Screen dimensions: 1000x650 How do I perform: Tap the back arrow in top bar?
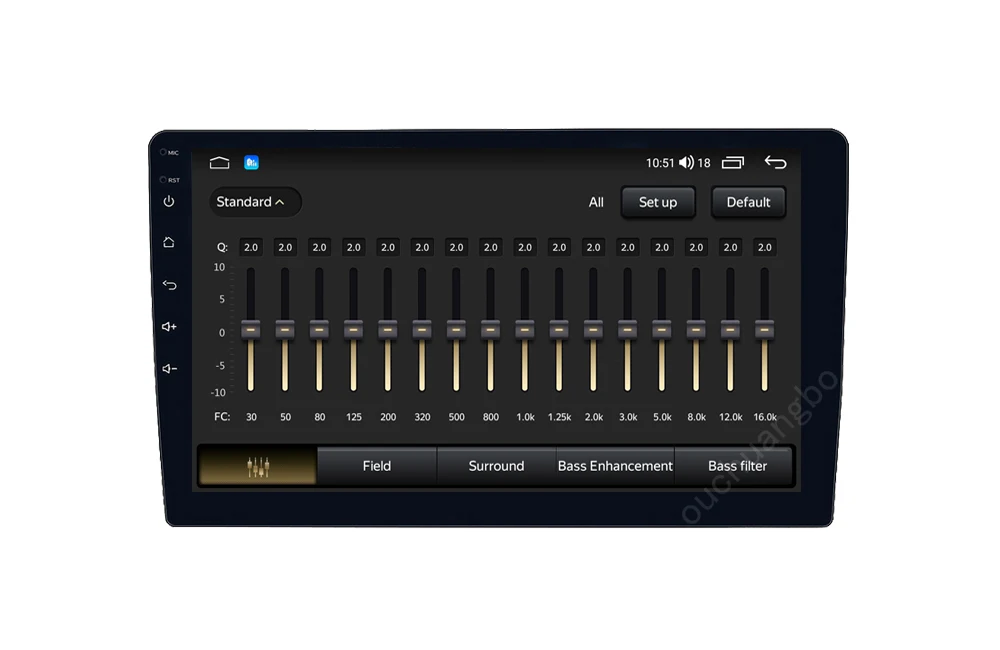(776, 163)
